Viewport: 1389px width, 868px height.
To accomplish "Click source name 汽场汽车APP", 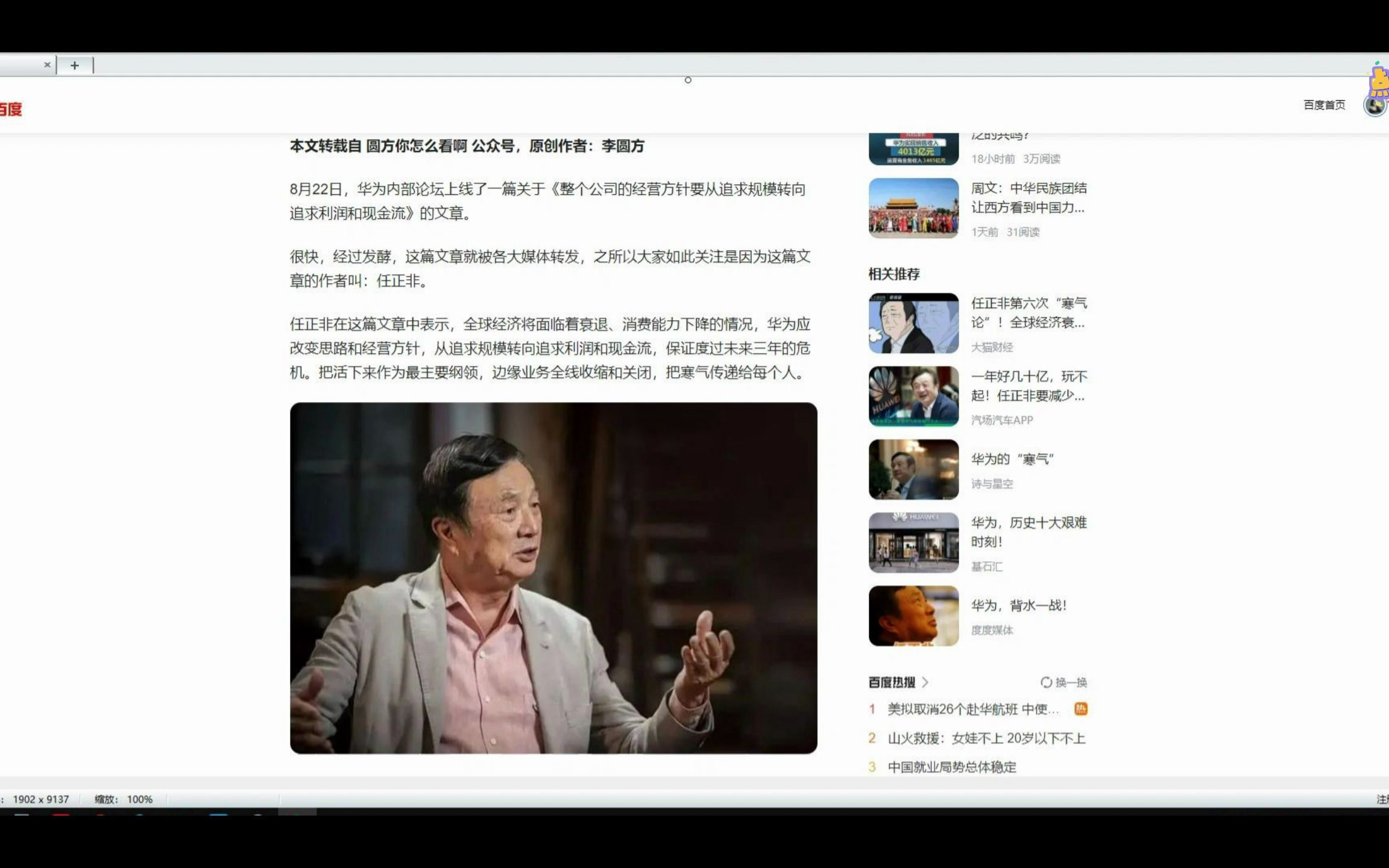I will (1001, 420).
